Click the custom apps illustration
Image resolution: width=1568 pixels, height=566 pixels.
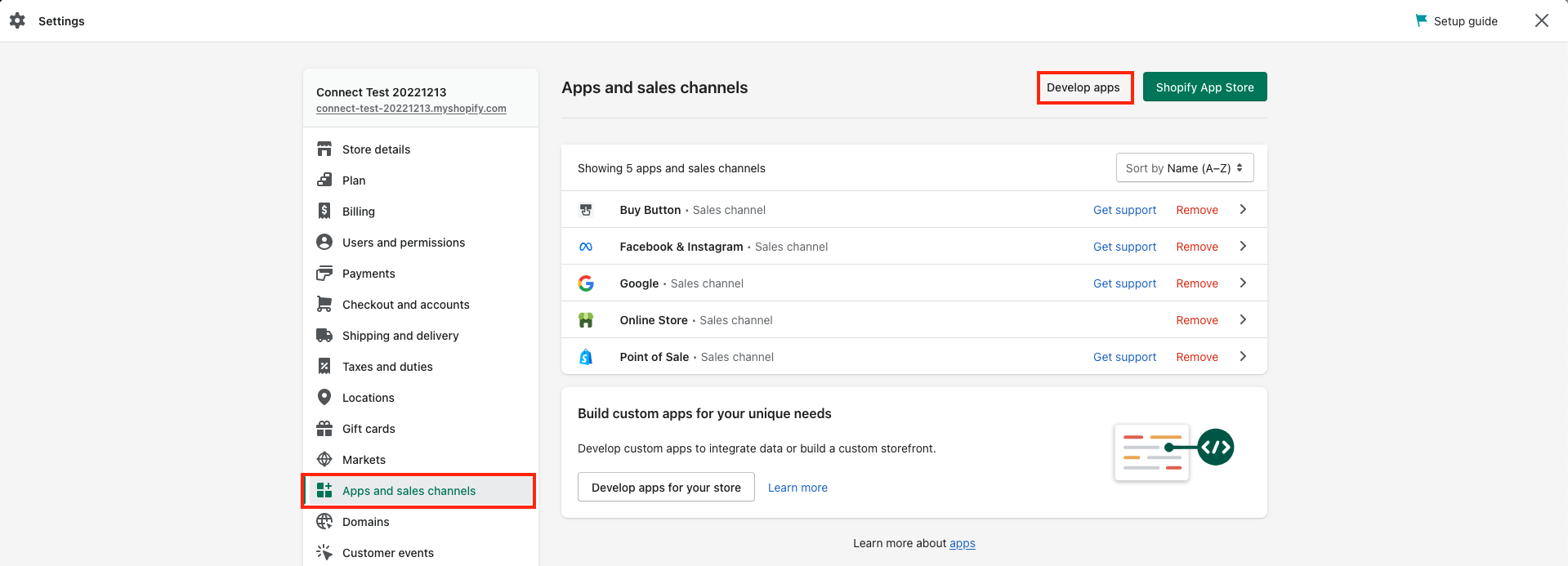(x=1174, y=452)
